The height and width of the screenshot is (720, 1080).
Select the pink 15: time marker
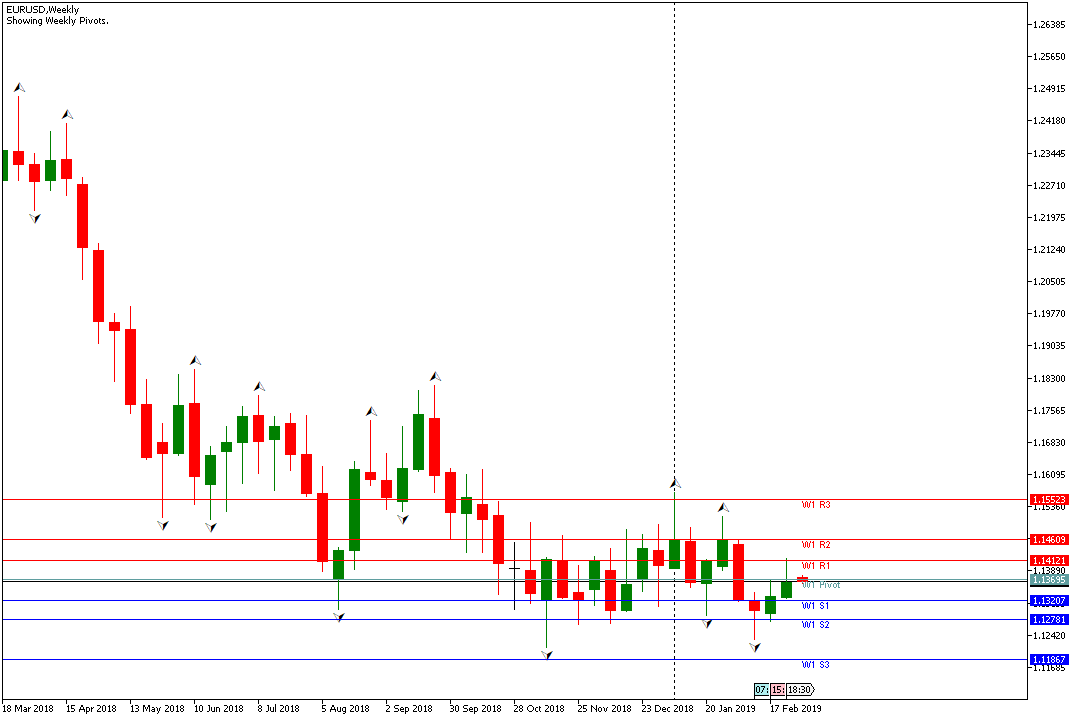click(x=778, y=690)
